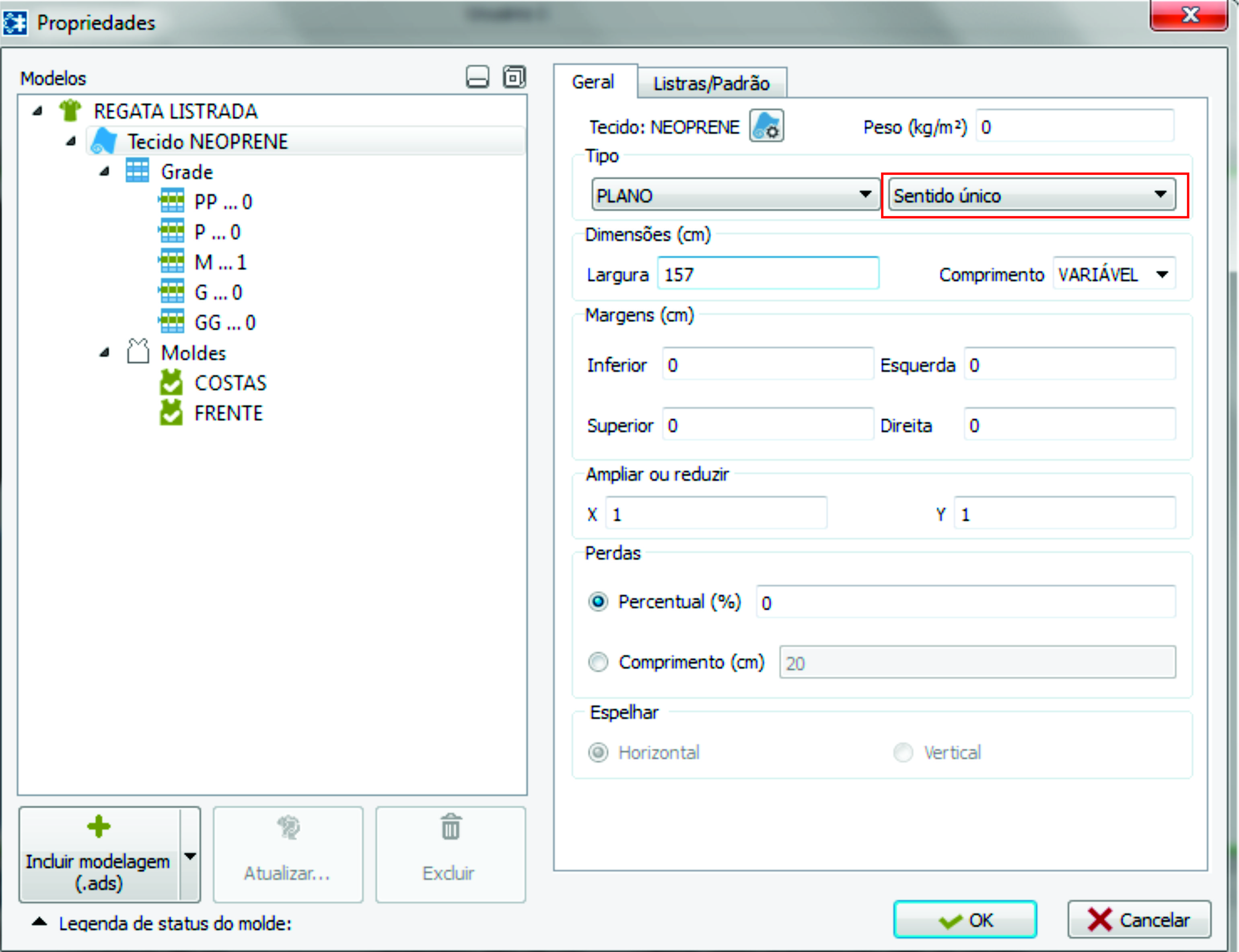
Task: Collapse all models with the minus panel icon
Action: pos(477,77)
